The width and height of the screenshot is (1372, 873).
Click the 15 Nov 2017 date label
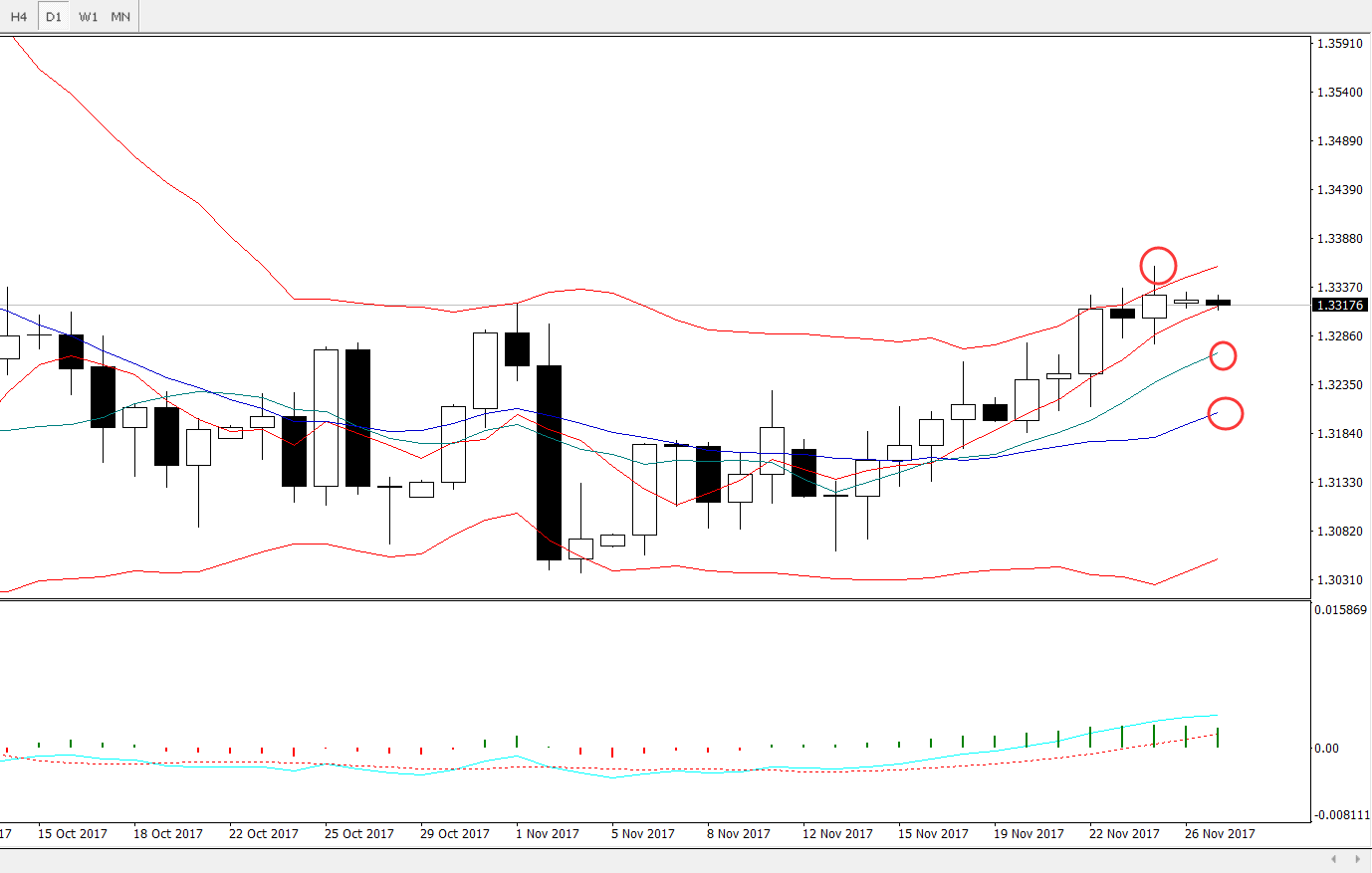pos(933,834)
